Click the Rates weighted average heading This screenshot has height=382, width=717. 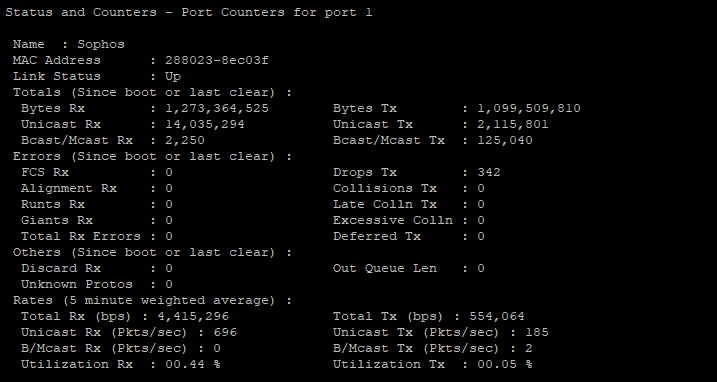click(152, 301)
